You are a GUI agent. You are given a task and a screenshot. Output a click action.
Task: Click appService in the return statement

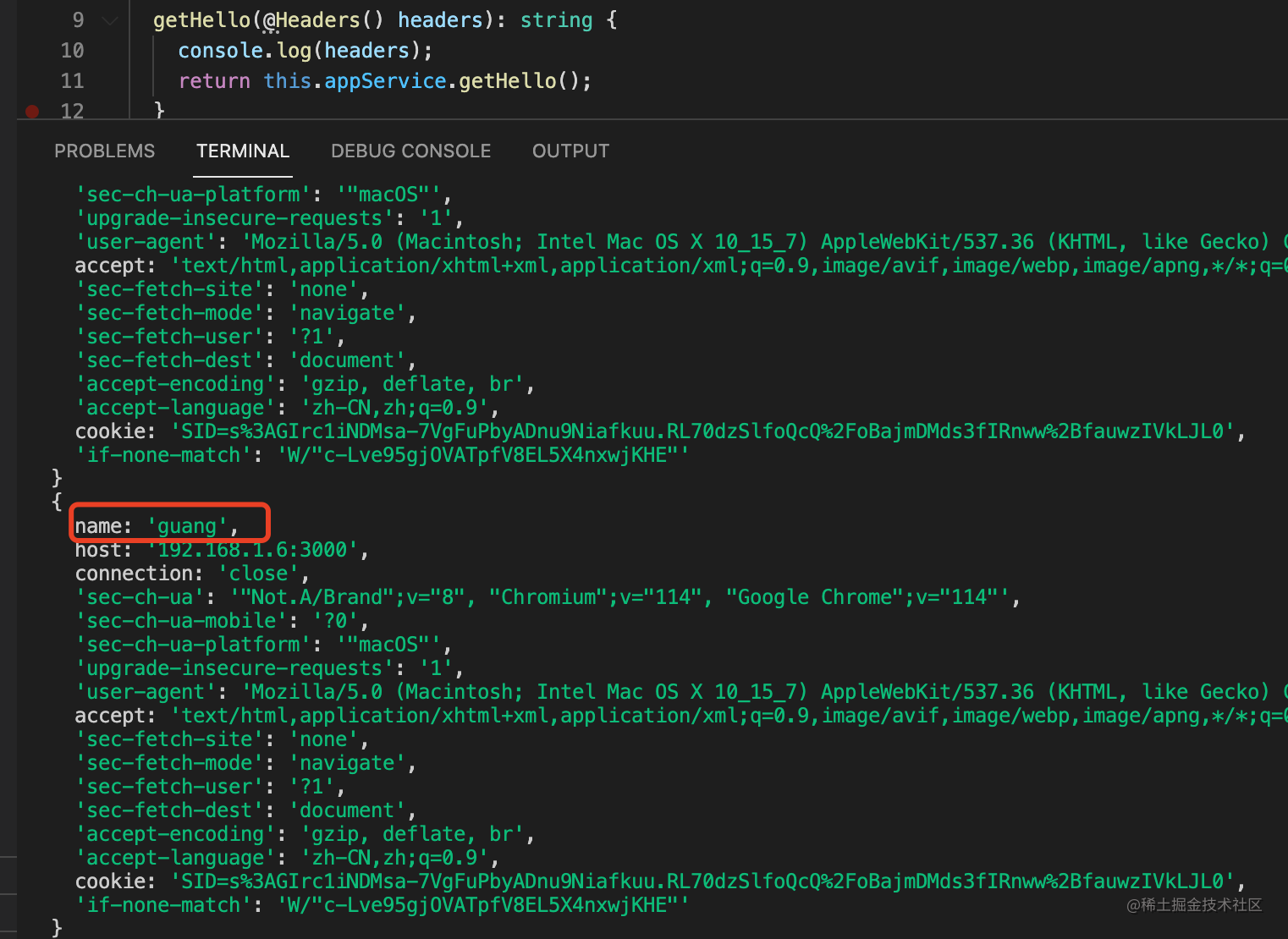(x=385, y=81)
